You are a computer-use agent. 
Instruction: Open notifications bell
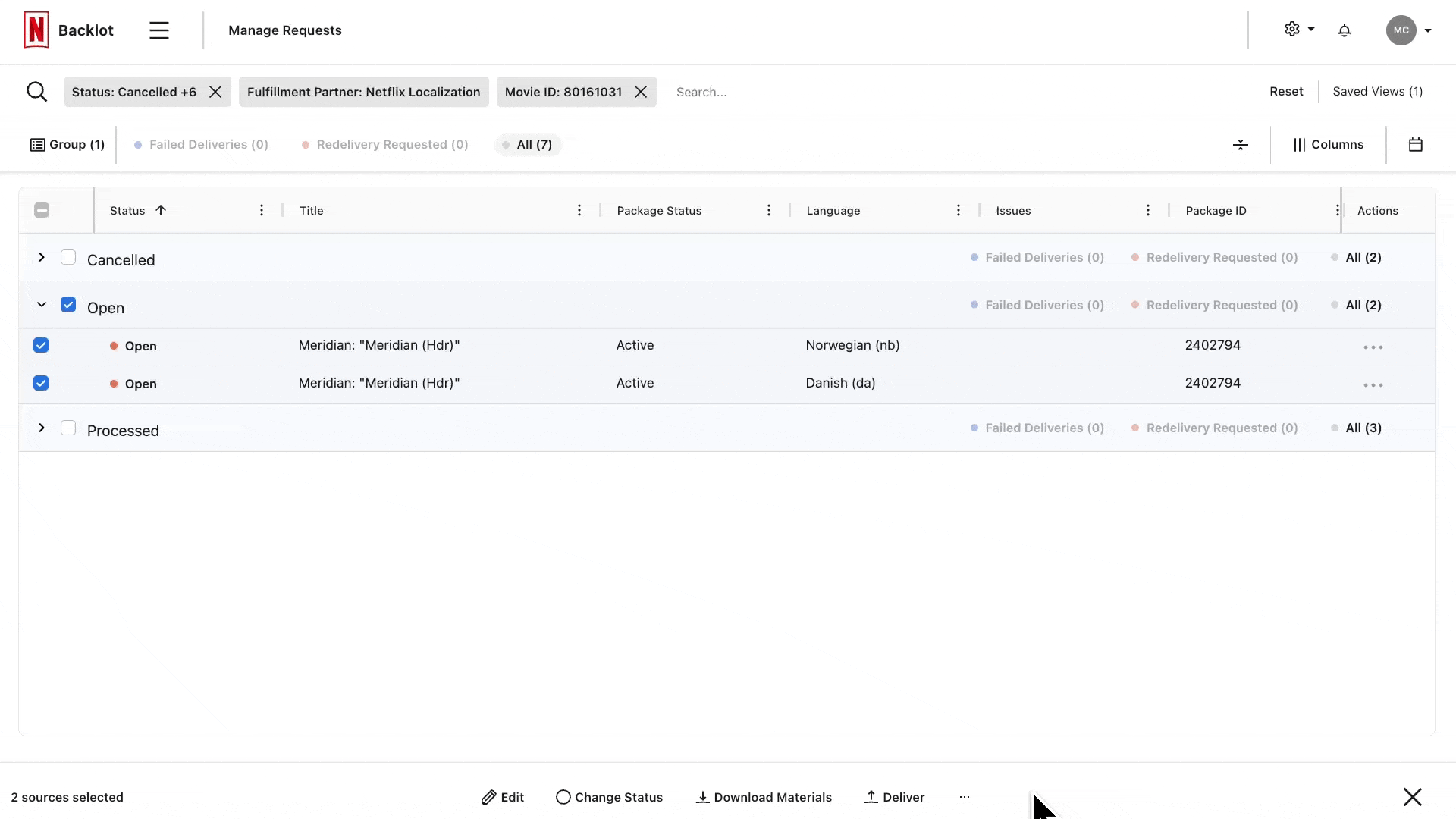coord(1345,30)
